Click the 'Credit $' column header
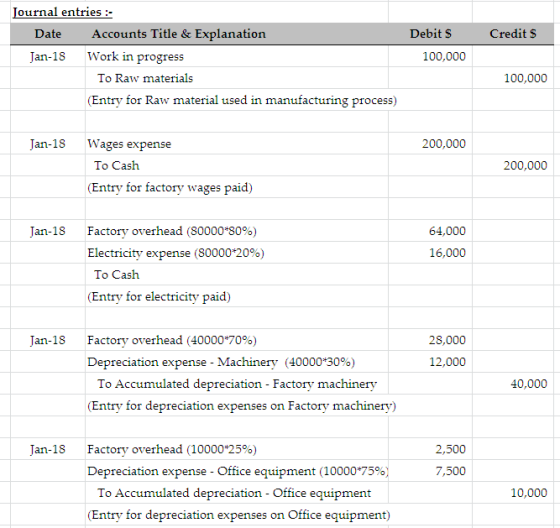 [x=513, y=34]
